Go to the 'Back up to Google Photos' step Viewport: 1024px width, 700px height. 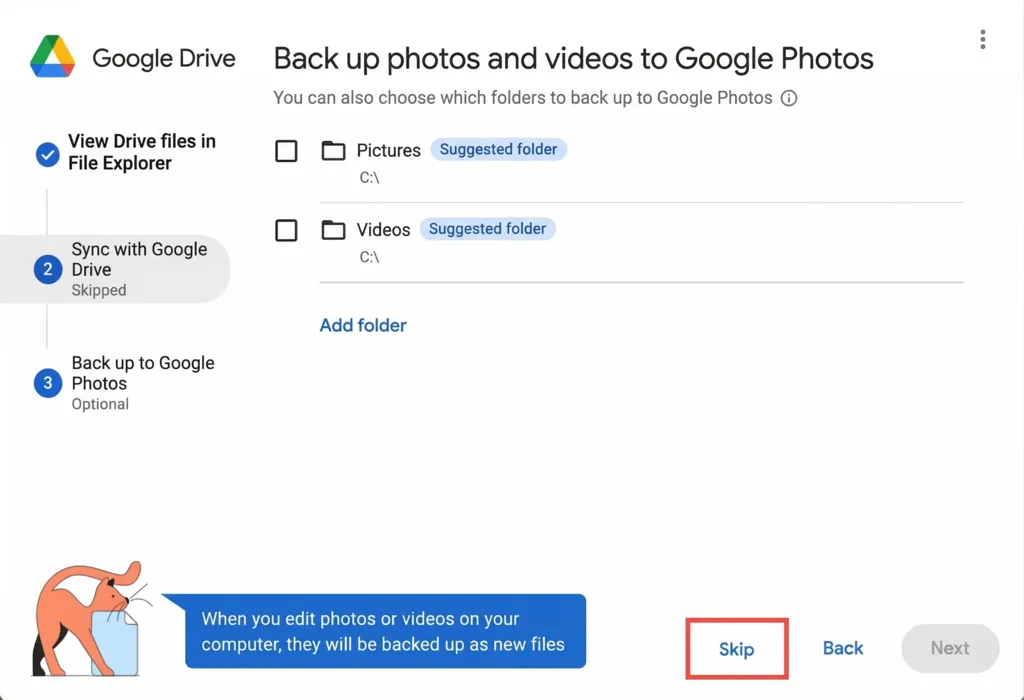point(142,373)
